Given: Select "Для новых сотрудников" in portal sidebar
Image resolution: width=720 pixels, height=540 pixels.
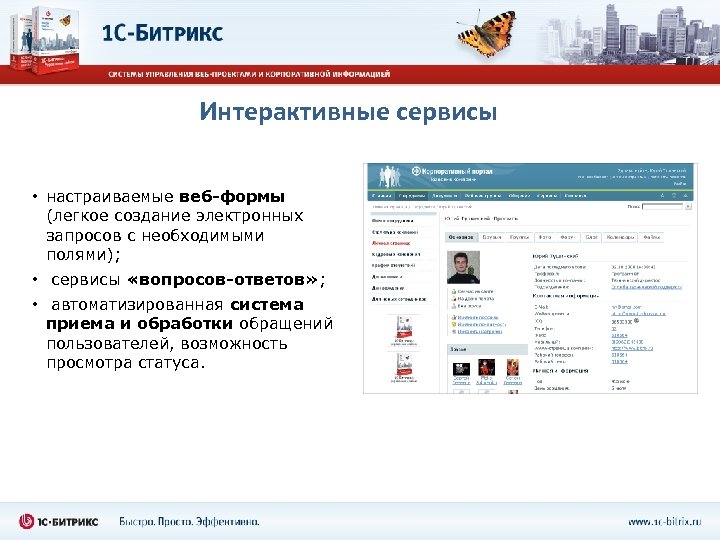Looking at the screenshot, I should coord(399,299).
